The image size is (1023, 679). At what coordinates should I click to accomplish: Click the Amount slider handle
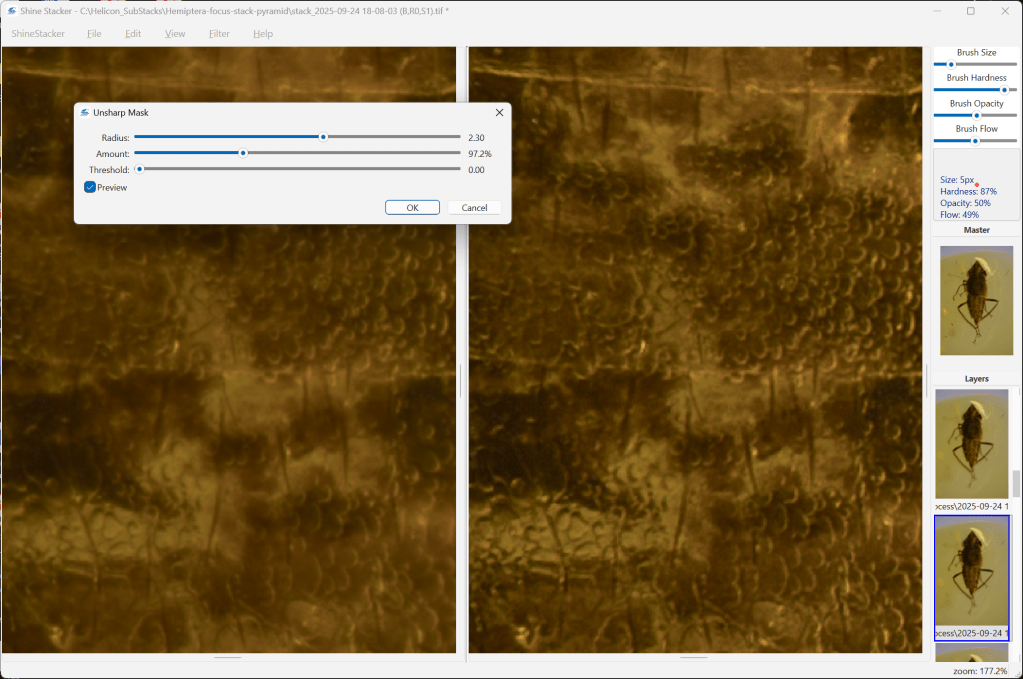tap(243, 153)
